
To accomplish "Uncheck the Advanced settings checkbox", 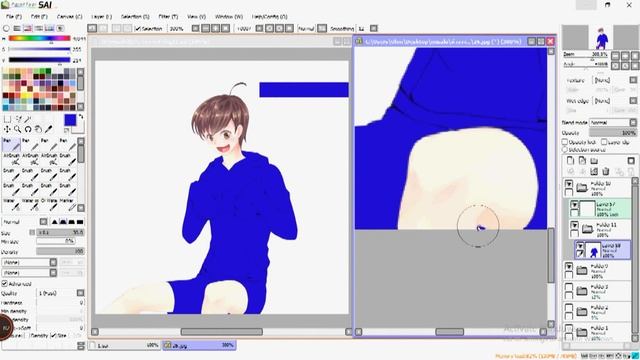I will pyautogui.click(x=5, y=283).
